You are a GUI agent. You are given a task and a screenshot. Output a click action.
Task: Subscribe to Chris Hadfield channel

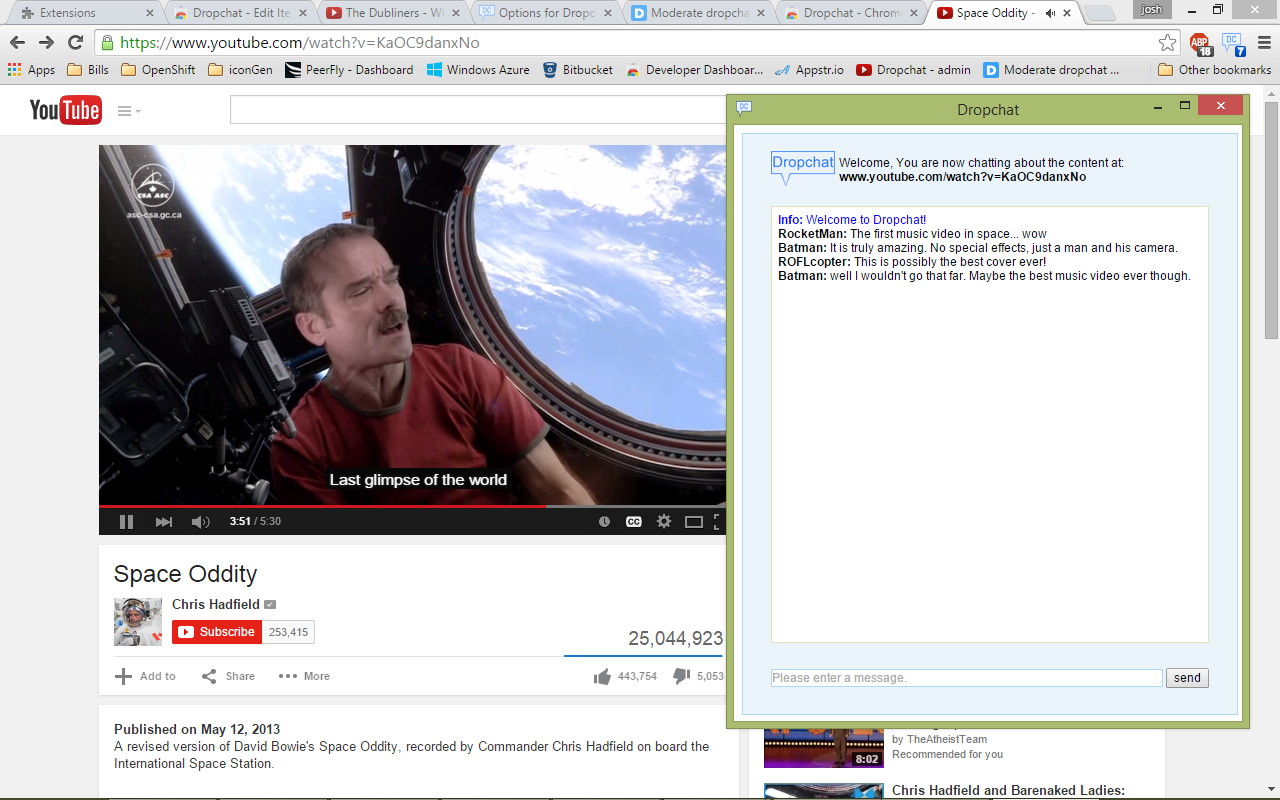(x=217, y=632)
